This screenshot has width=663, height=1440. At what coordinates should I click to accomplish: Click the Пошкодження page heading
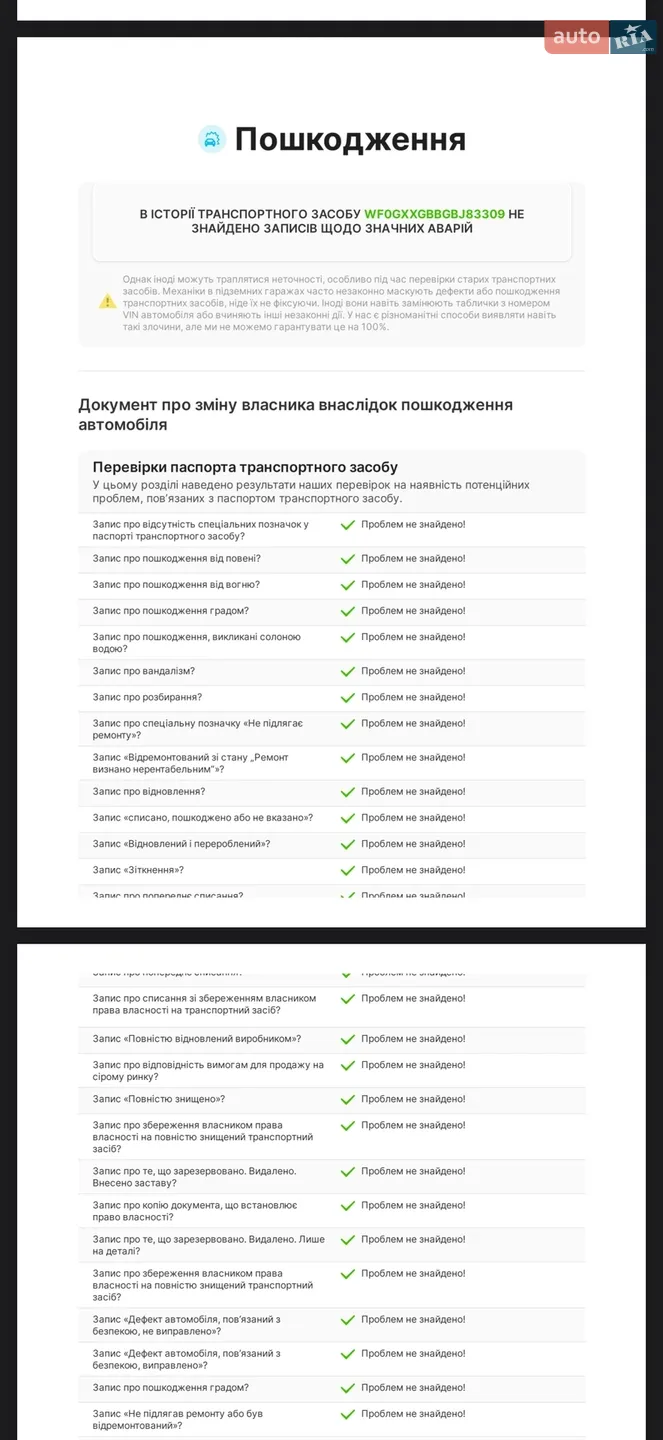[x=350, y=139]
